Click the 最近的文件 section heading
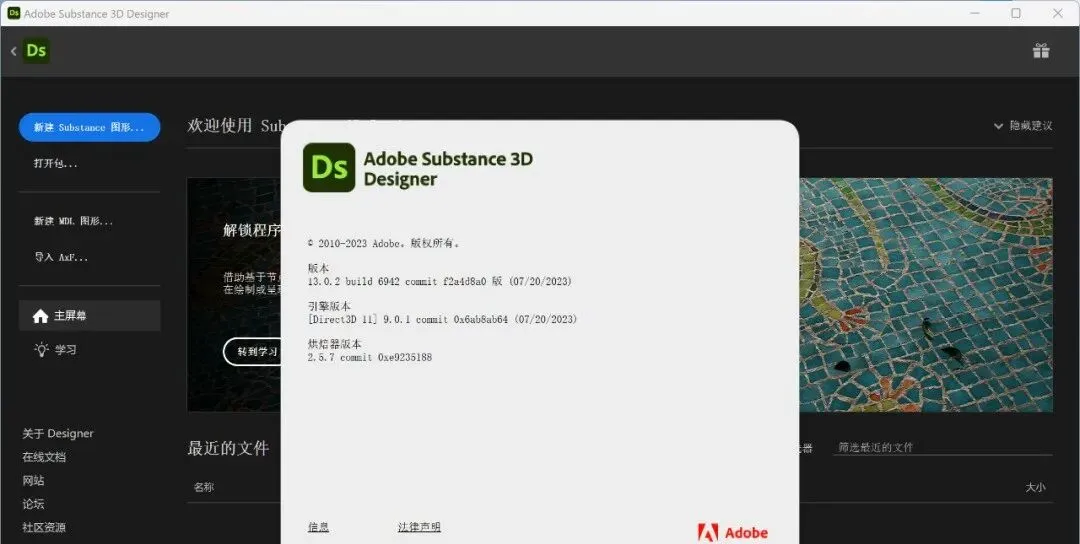This screenshot has height=544, width=1080. point(228,448)
